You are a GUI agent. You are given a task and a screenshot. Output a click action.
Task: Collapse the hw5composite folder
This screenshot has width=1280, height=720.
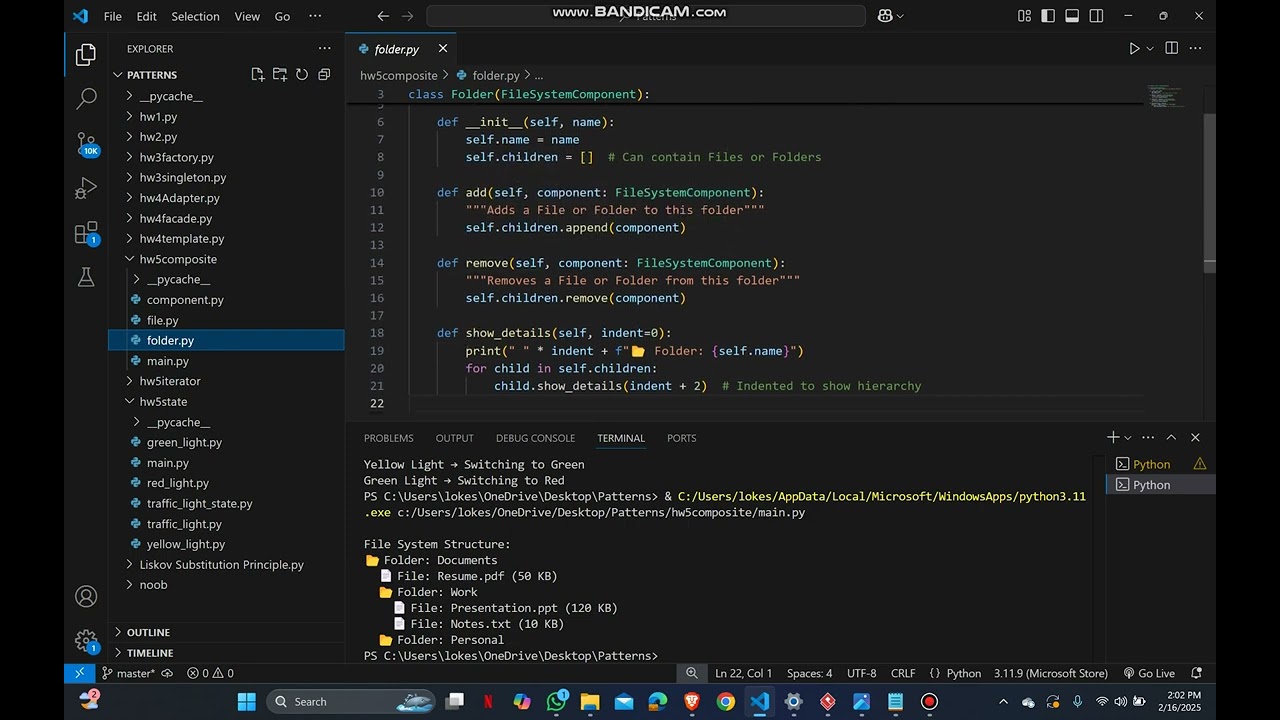pyautogui.click(x=177, y=259)
